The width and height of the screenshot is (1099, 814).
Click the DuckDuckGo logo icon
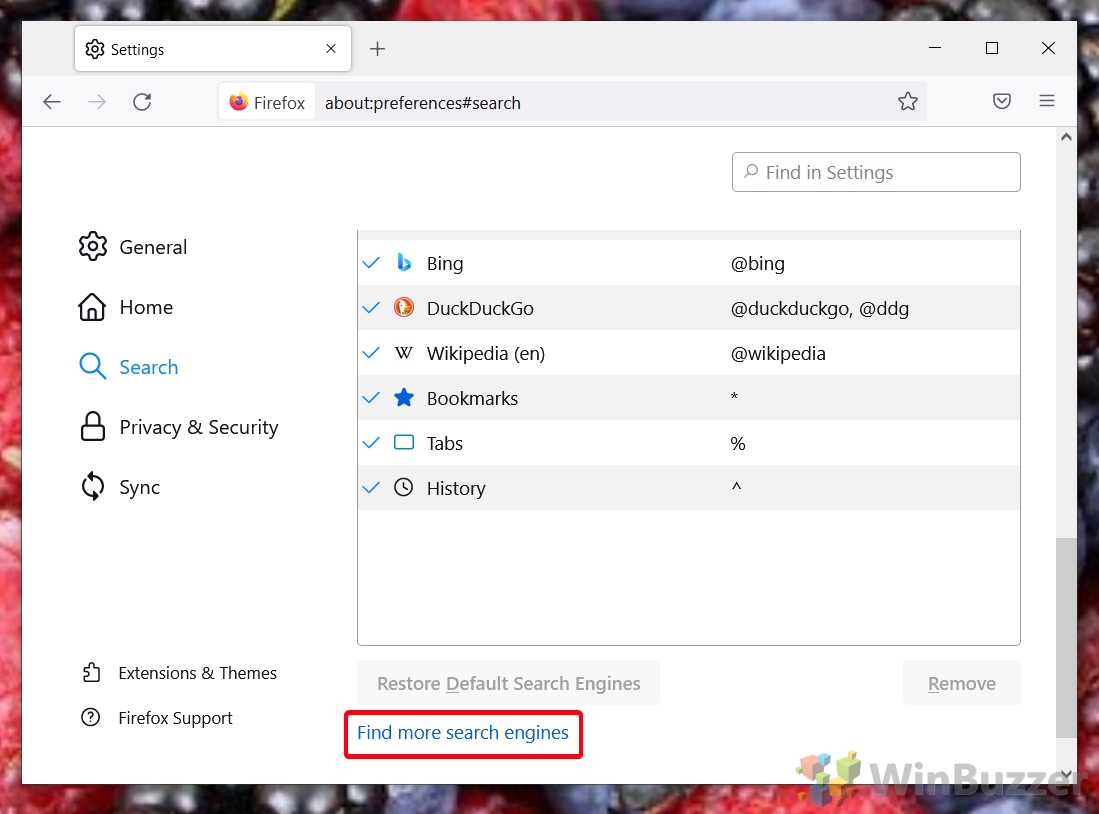pyautogui.click(x=404, y=308)
